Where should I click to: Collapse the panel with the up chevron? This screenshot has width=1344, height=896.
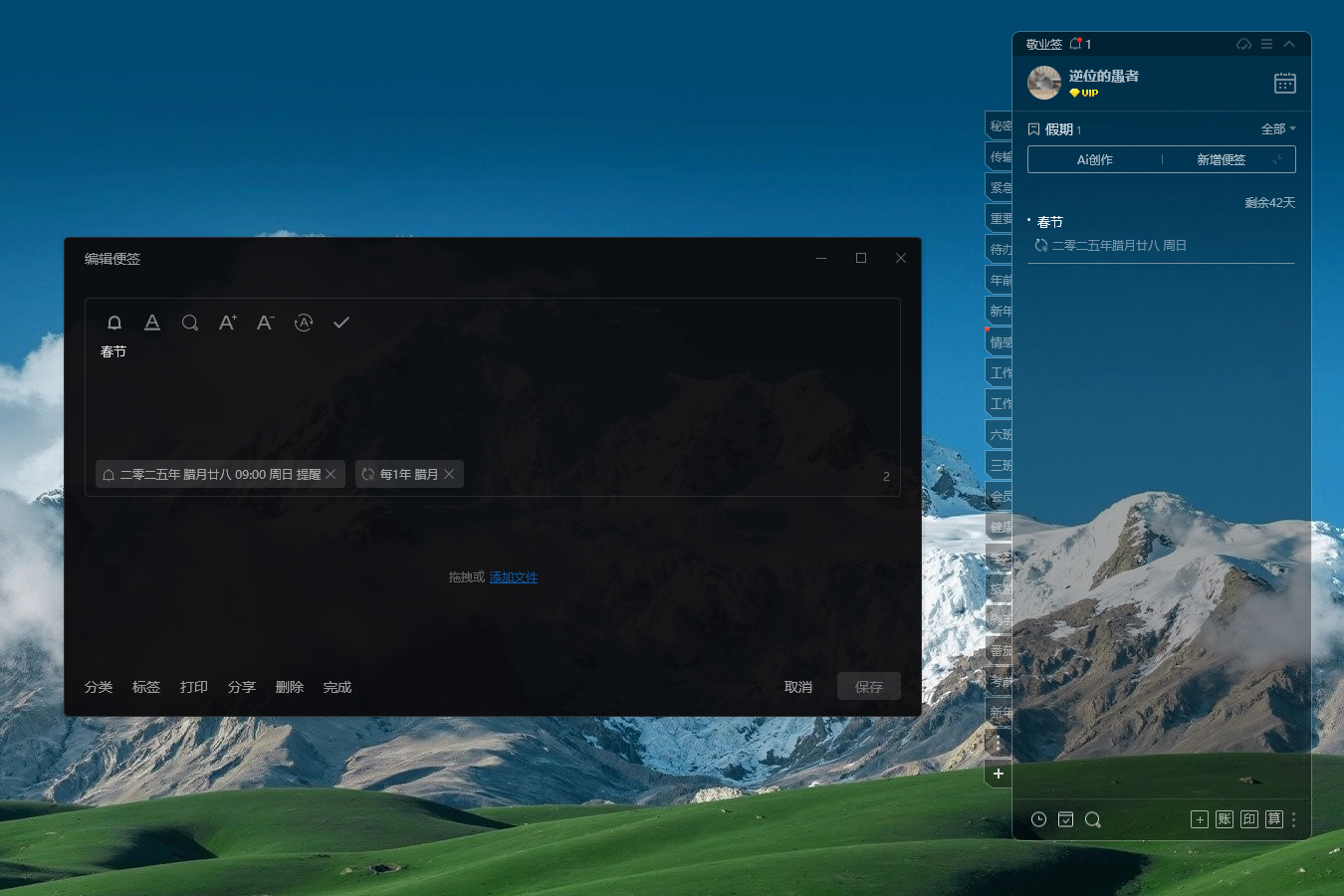(x=1289, y=44)
